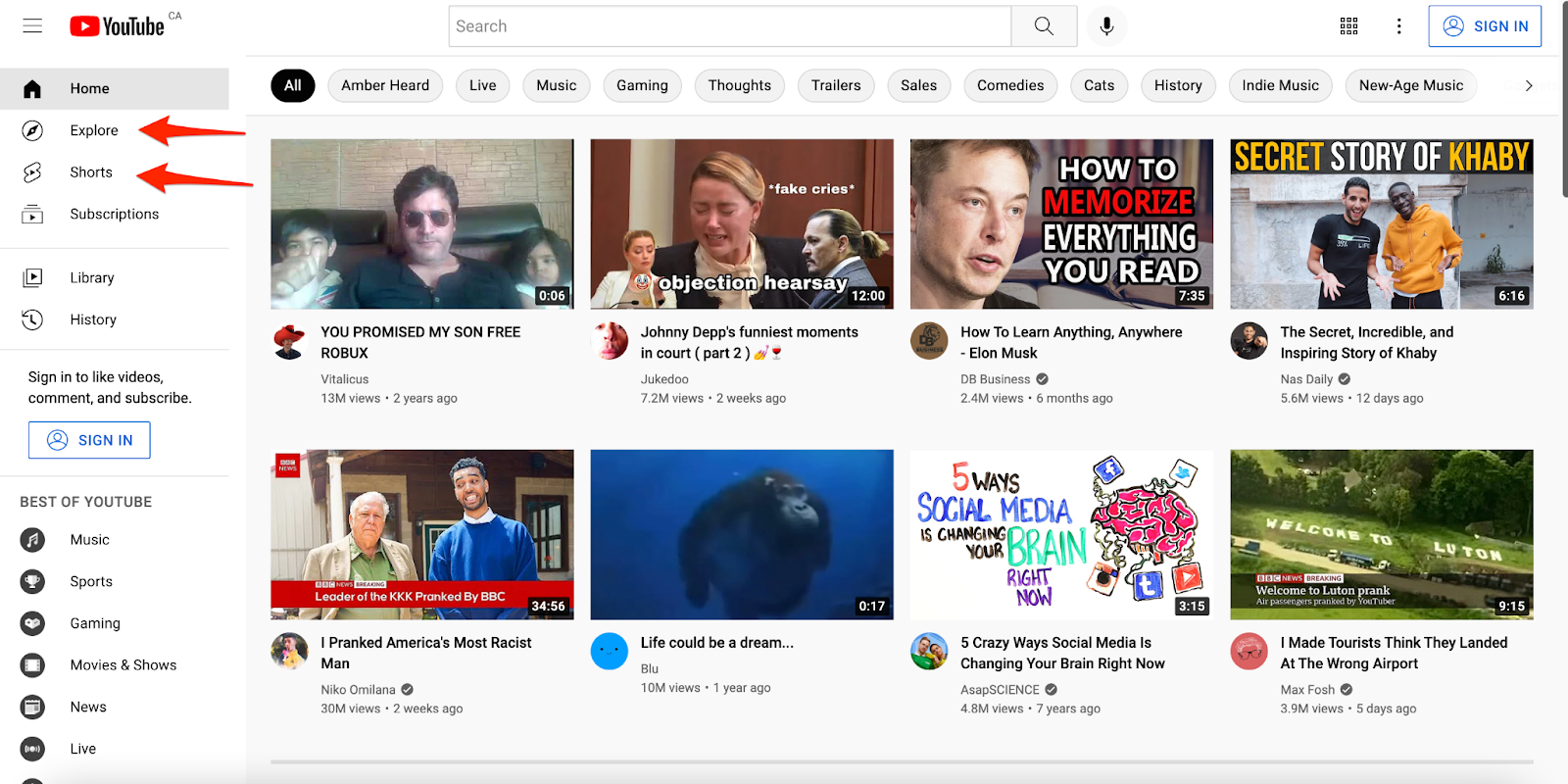The width and height of the screenshot is (1568, 784).
Task: Select the New-Age Music chip
Action: (x=1411, y=86)
